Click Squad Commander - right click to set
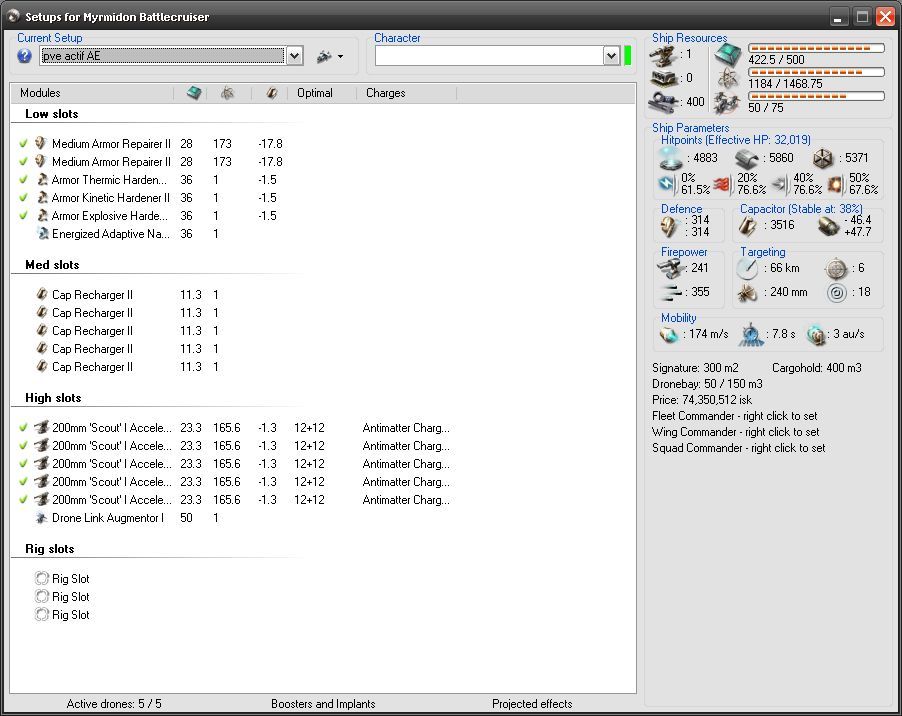Image resolution: width=902 pixels, height=716 pixels. click(x=739, y=447)
